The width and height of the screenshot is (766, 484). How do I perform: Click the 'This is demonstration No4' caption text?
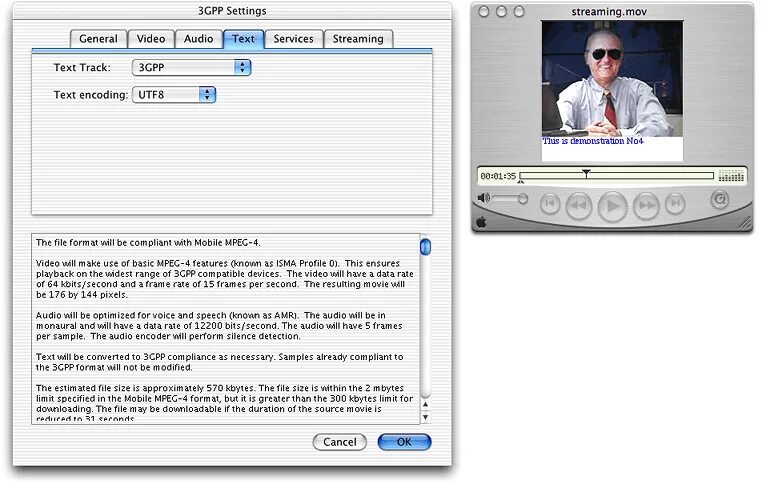coord(593,141)
